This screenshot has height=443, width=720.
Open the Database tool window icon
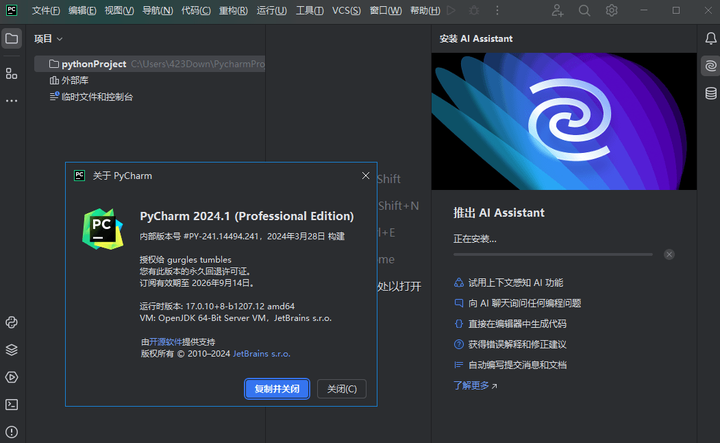[x=710, y=93]
